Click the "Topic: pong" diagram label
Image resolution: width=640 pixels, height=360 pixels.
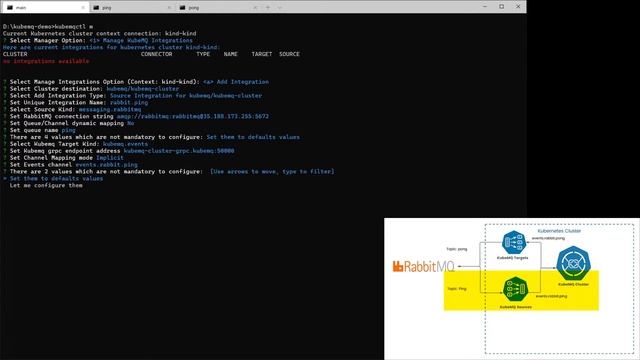pyautogui.click(x=457, y=249)
